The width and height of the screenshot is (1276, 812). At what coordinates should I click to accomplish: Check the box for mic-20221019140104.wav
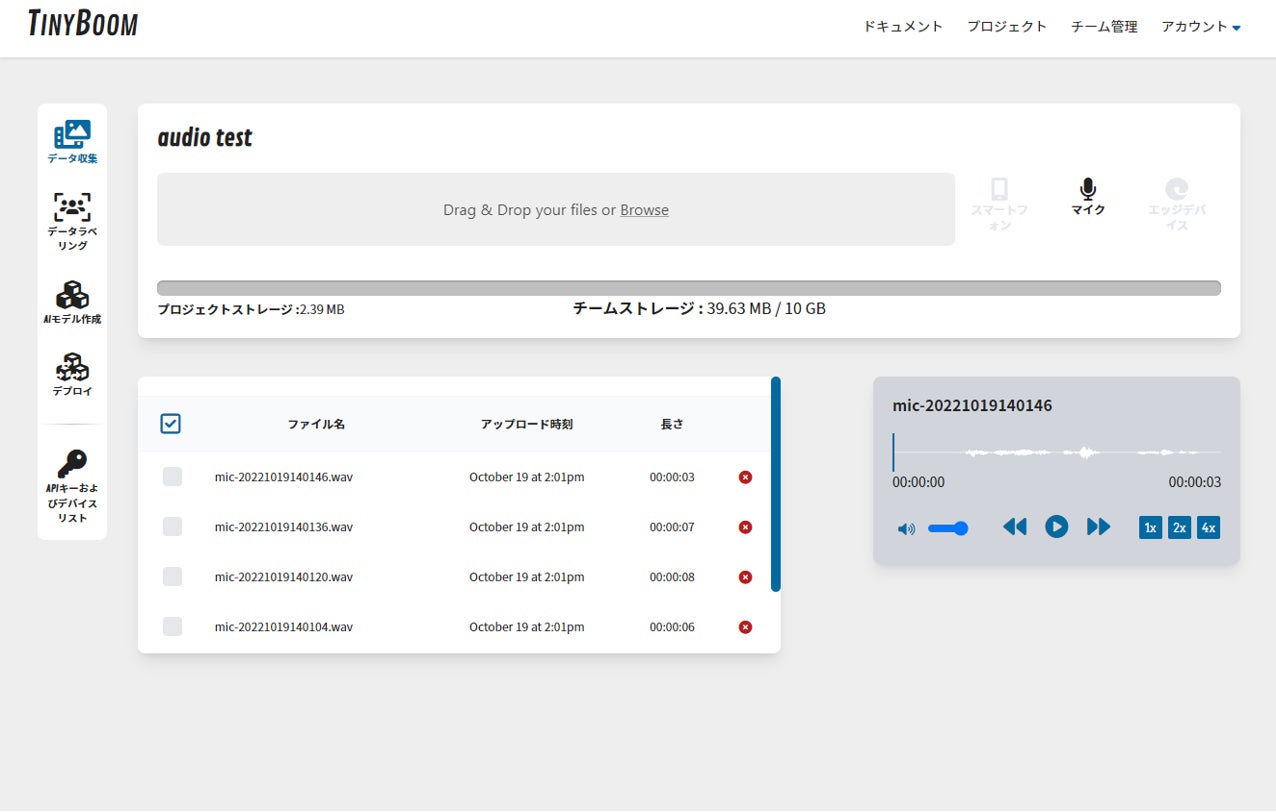[172, 627]
